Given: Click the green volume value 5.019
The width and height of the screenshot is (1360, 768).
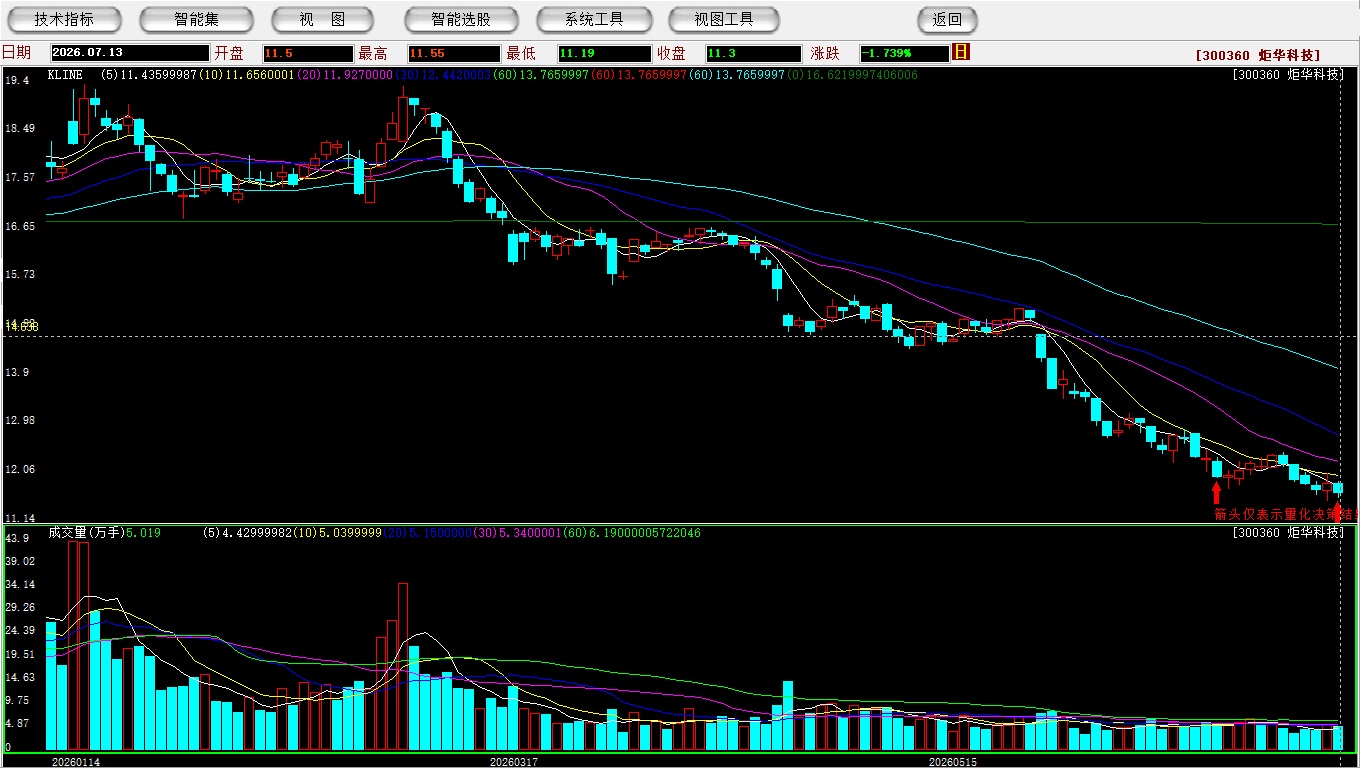Looking at the screenshot, I should click(x=144, y=533).
